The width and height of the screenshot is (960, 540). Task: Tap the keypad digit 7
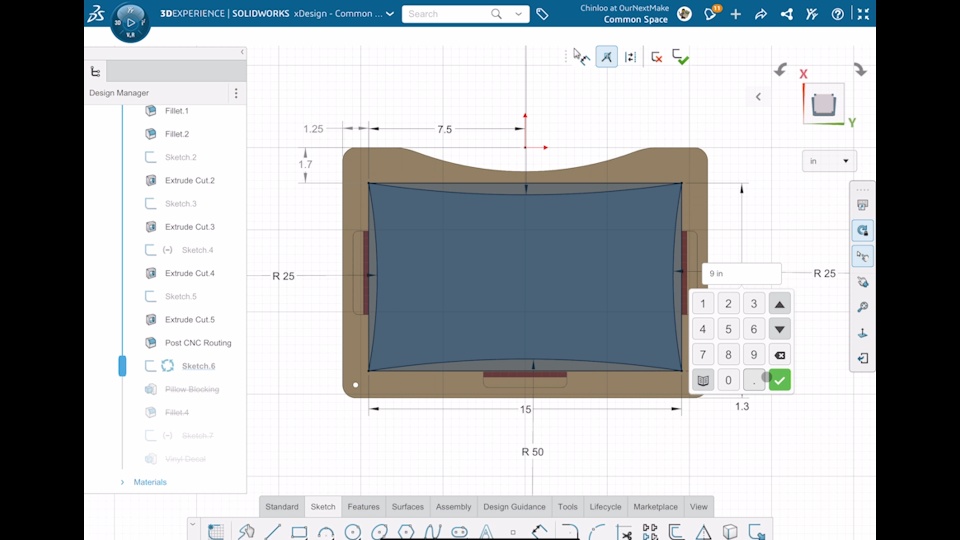click(703, 354)
